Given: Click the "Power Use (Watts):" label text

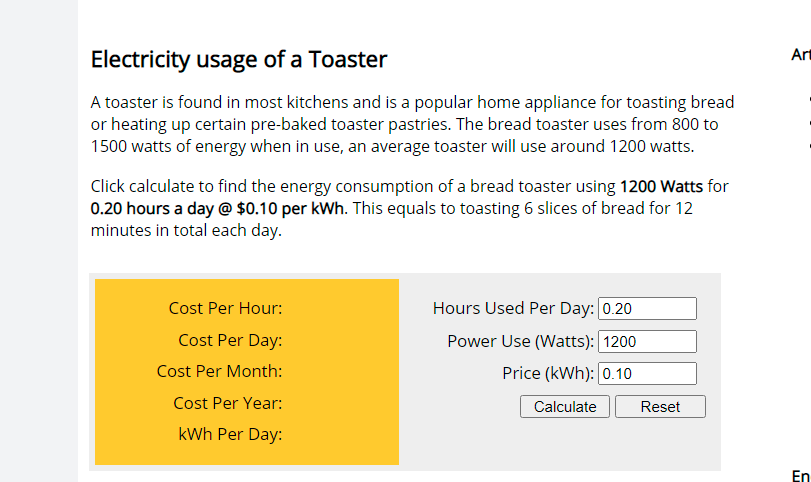Looking at the screenshot, I should (520, 341).
